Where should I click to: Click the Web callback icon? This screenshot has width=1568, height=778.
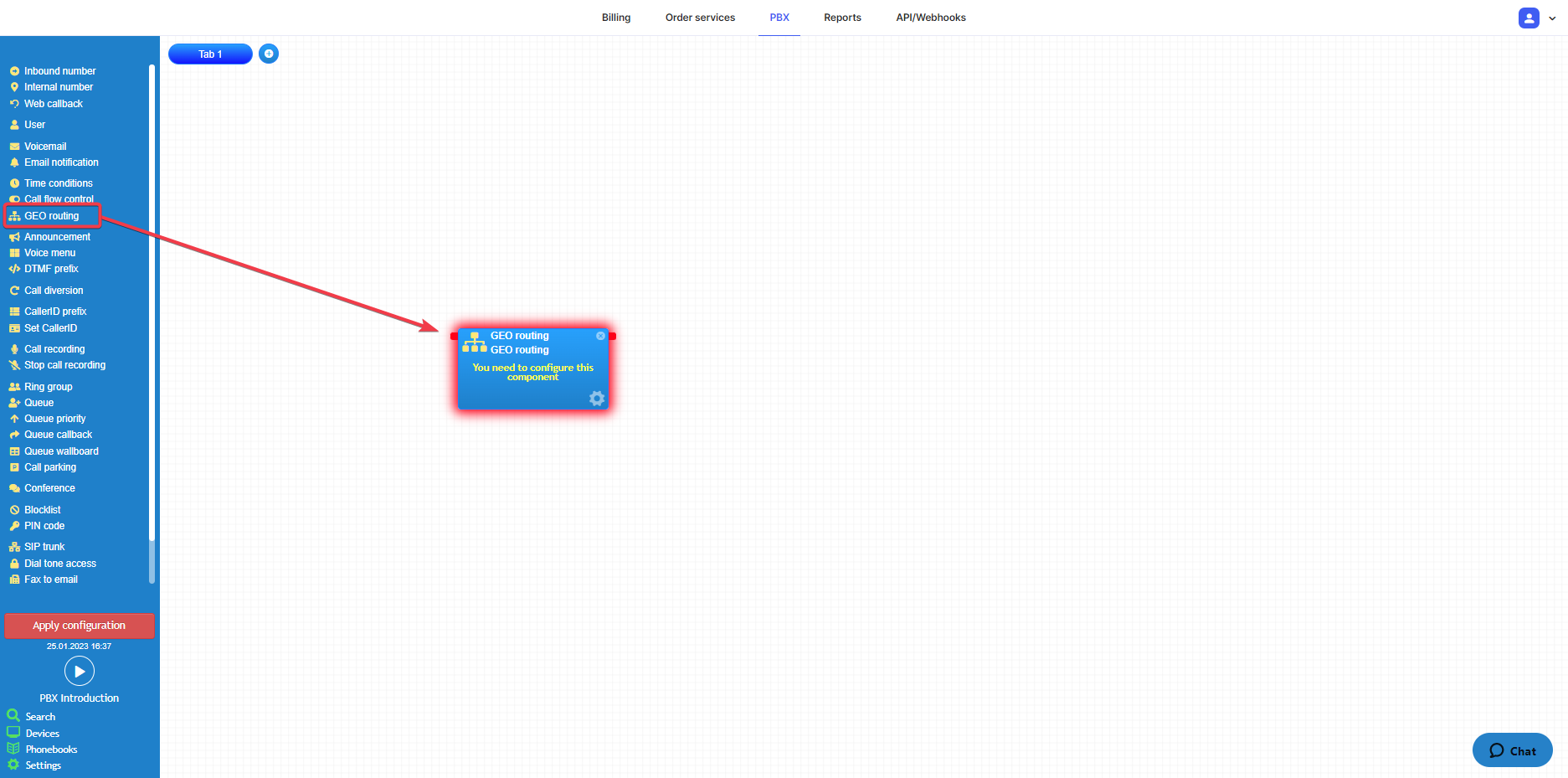[14, 104]
